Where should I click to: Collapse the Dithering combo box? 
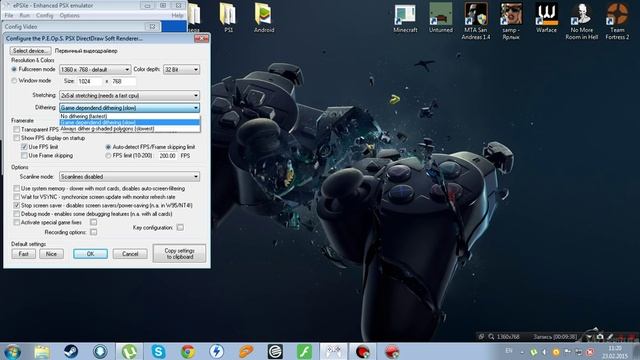129,108
